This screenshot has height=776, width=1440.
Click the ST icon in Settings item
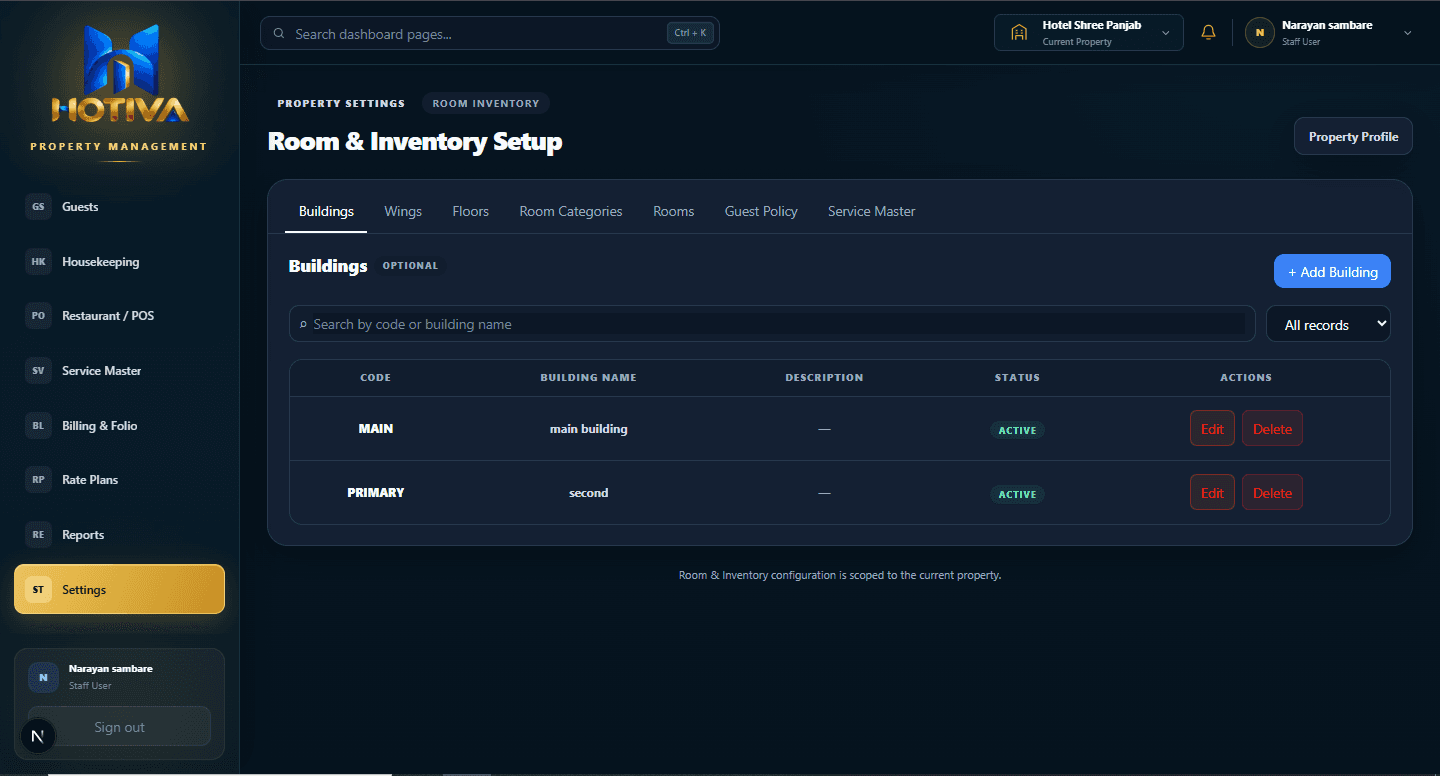[38, 590]
